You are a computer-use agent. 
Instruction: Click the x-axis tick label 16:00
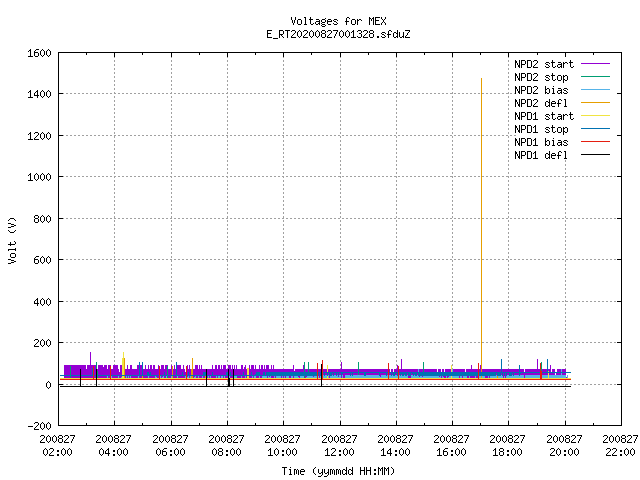[451, 452]
